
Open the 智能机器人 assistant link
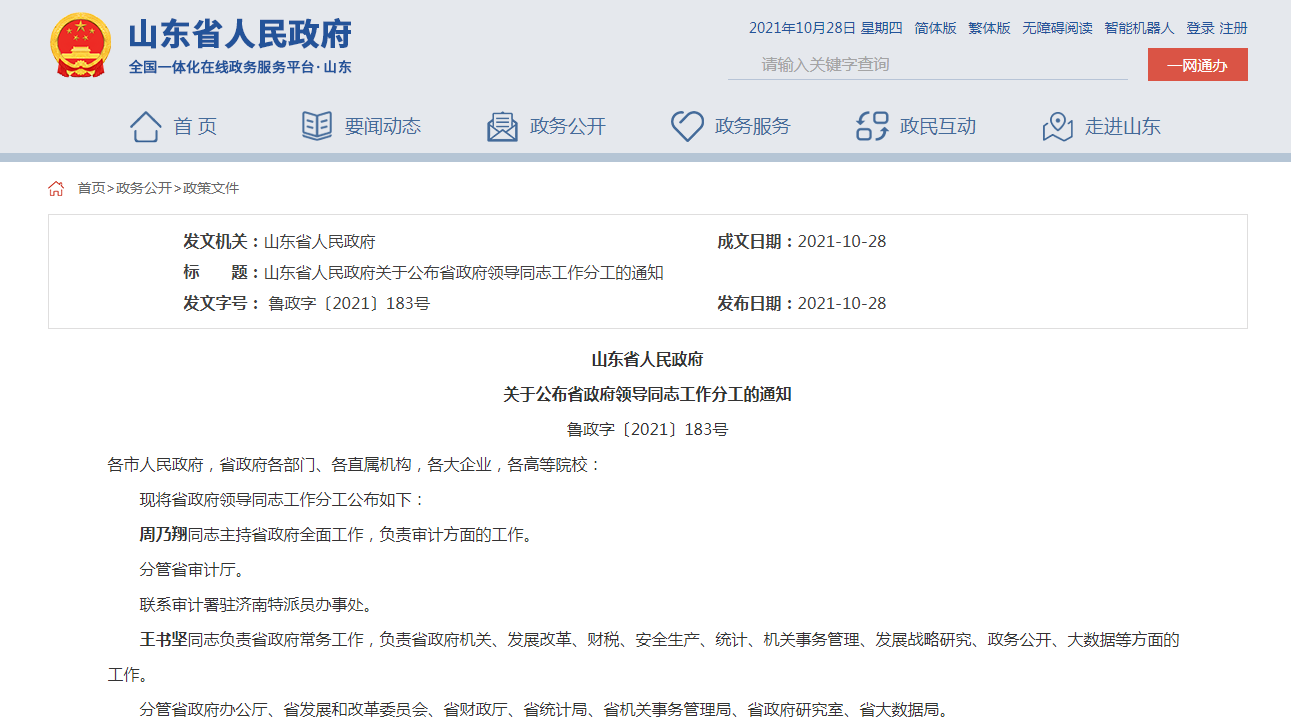coord(1139,28)
